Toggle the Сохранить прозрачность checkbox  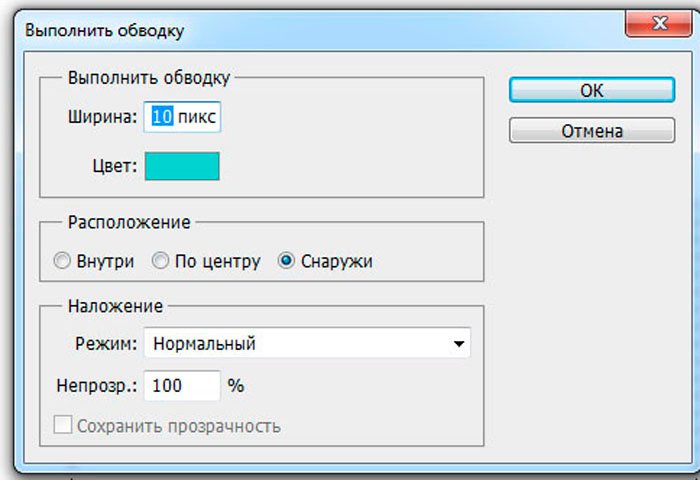click(62, 426)
